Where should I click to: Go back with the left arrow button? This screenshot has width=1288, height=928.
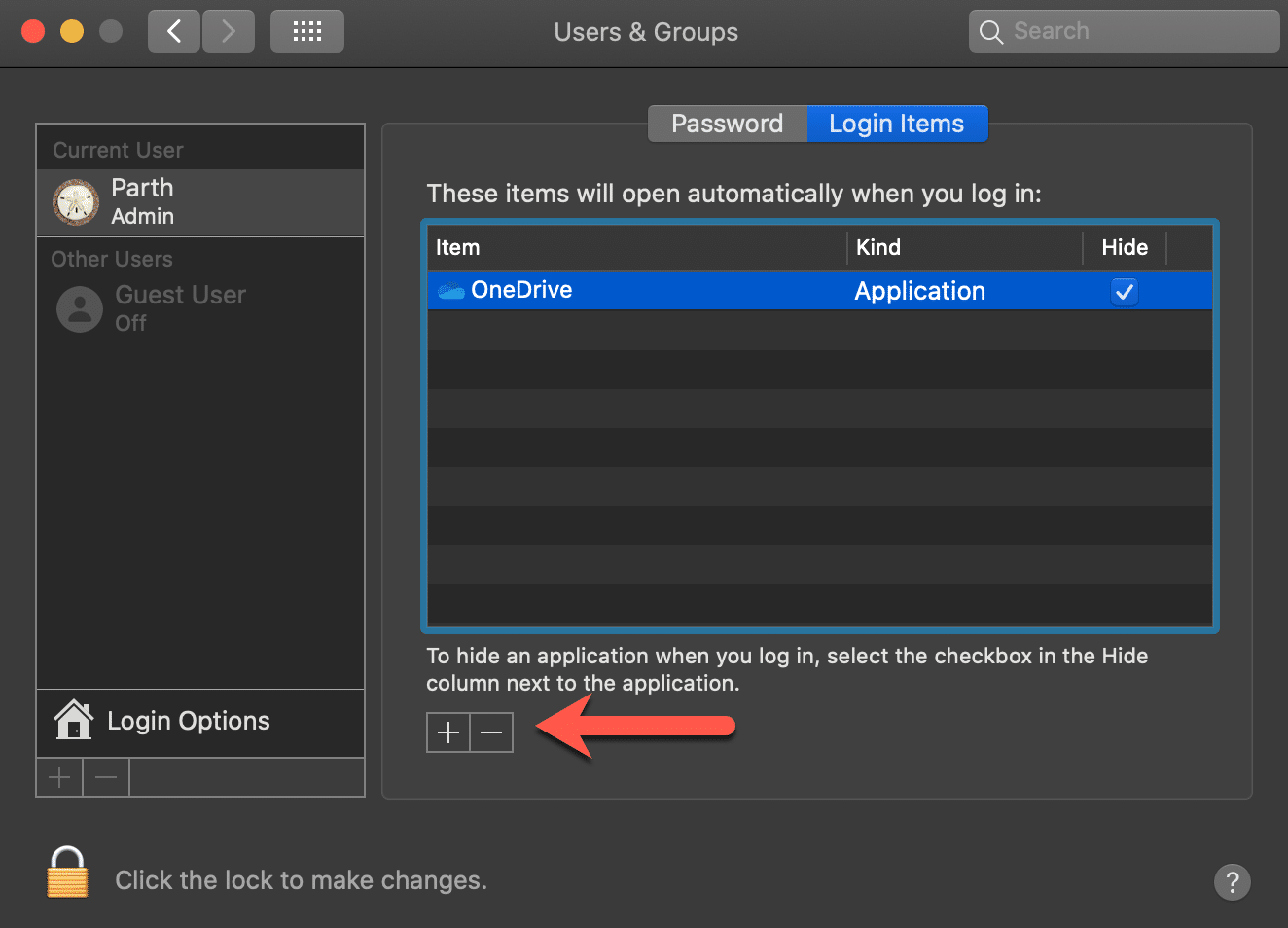[174, 32]
